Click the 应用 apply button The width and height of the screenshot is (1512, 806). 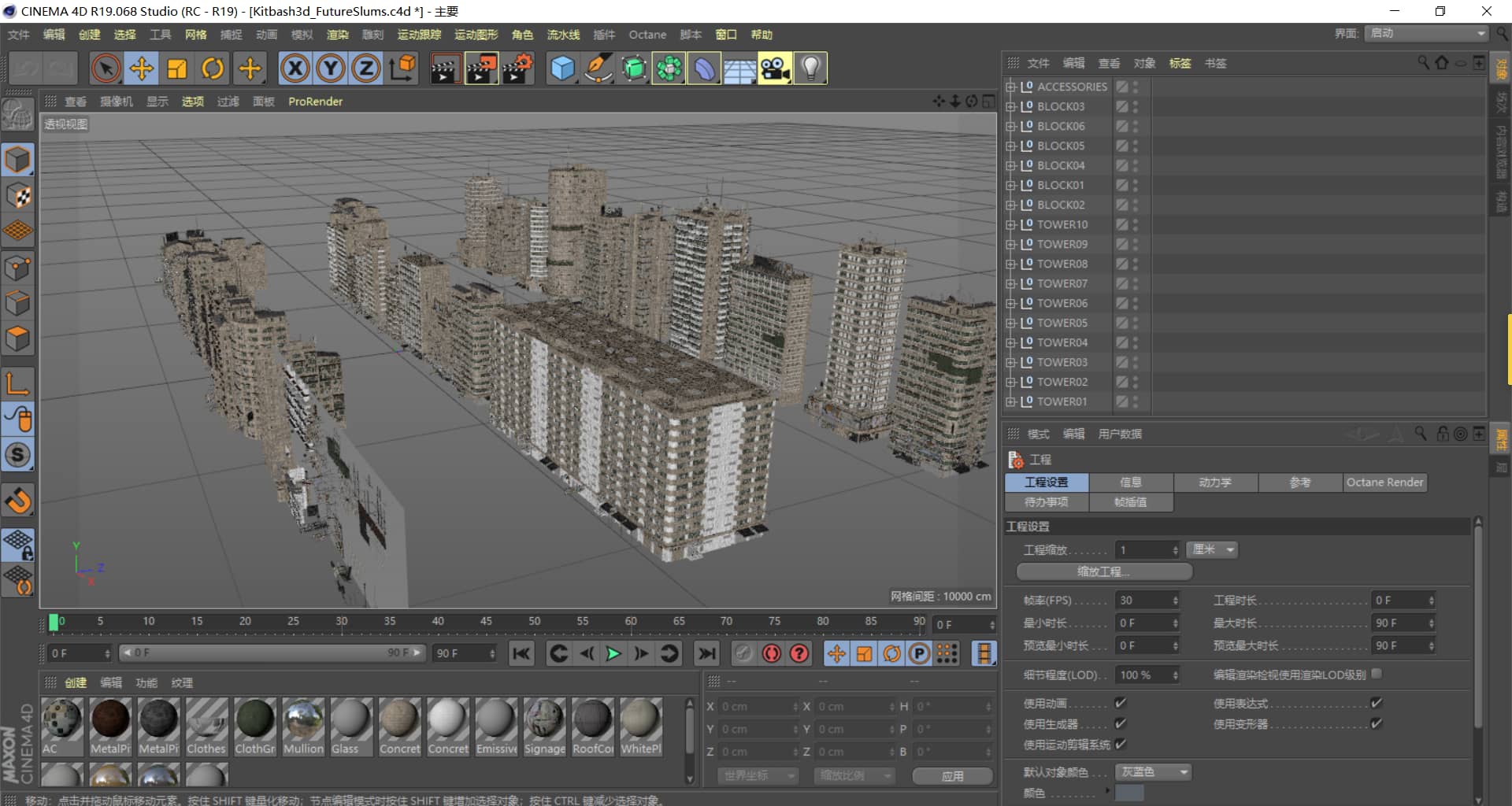[x=952, y=776]
